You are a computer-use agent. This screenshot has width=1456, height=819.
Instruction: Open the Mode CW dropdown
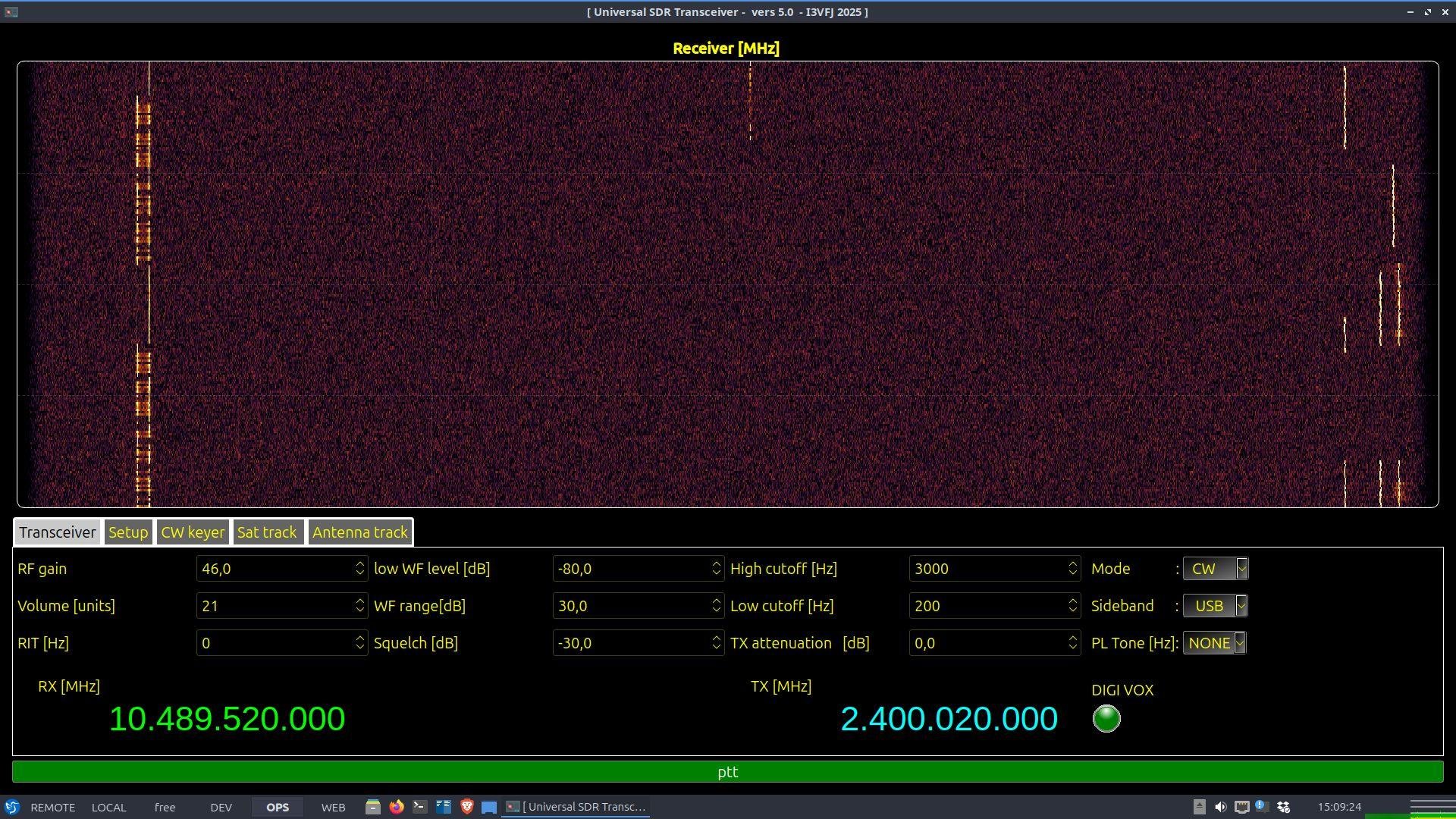point(1215,569)
